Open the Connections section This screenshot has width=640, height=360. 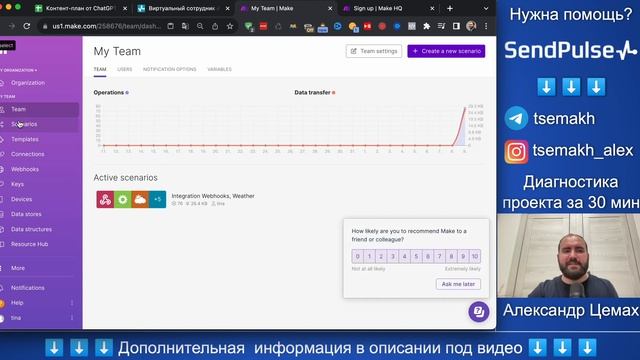tap(27, 154)
